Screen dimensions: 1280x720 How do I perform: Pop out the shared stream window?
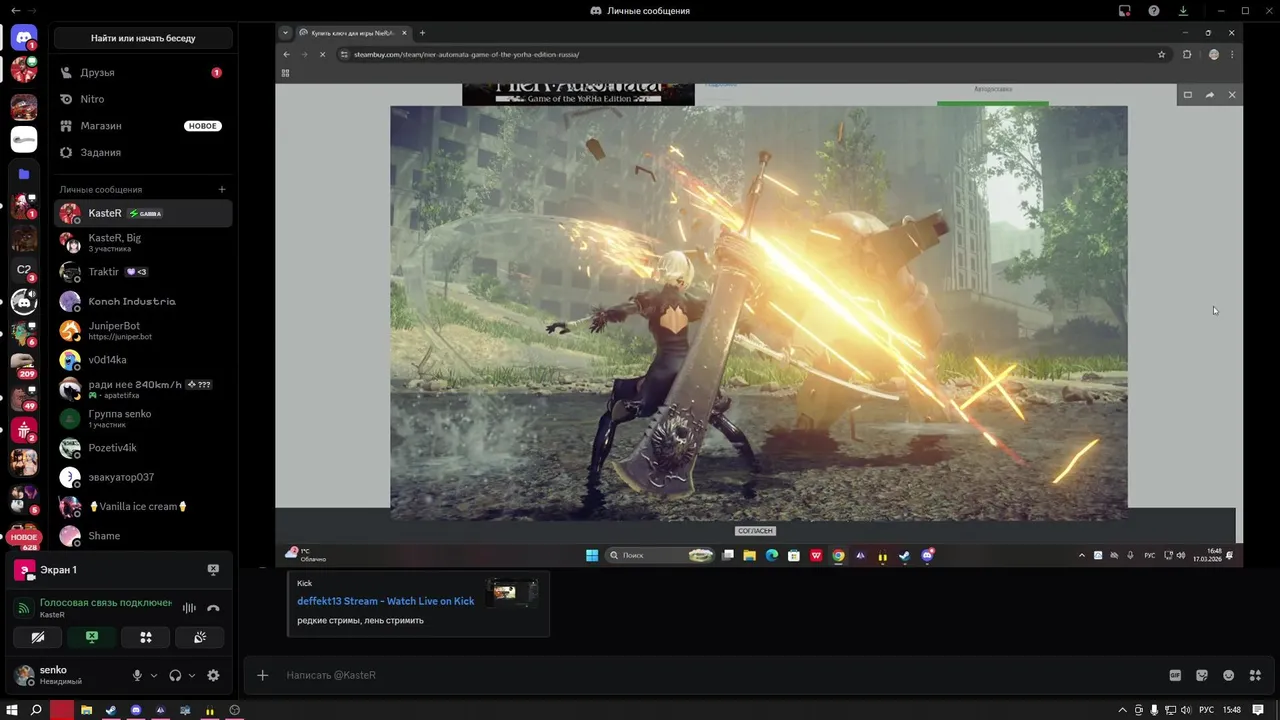click(1188, 95)
